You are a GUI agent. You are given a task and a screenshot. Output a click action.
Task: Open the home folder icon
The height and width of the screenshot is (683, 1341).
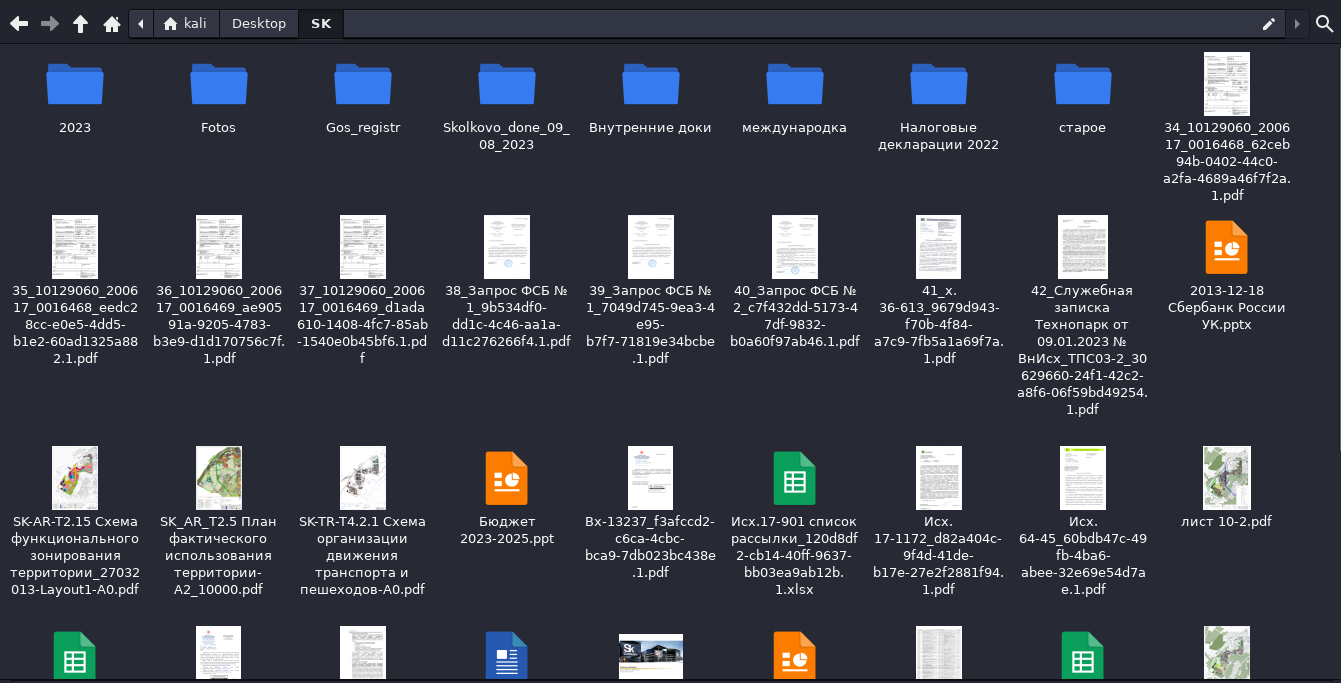[x=112, y=23]
